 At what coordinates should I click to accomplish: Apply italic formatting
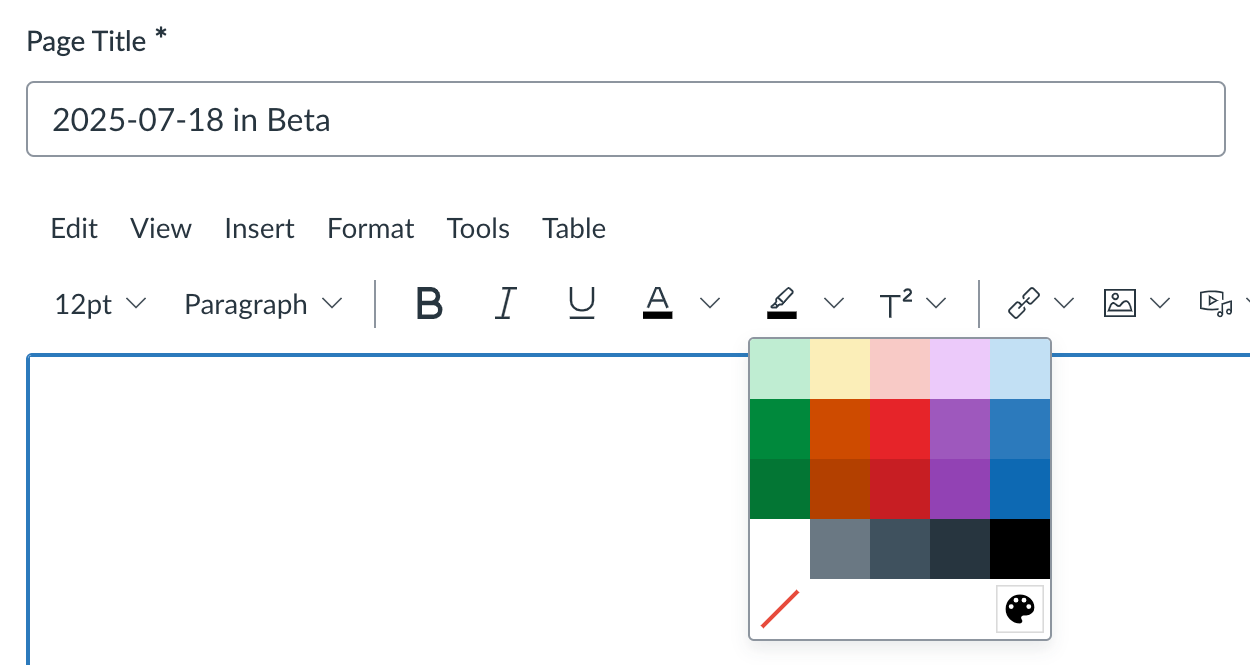click(x=505, y=304)
